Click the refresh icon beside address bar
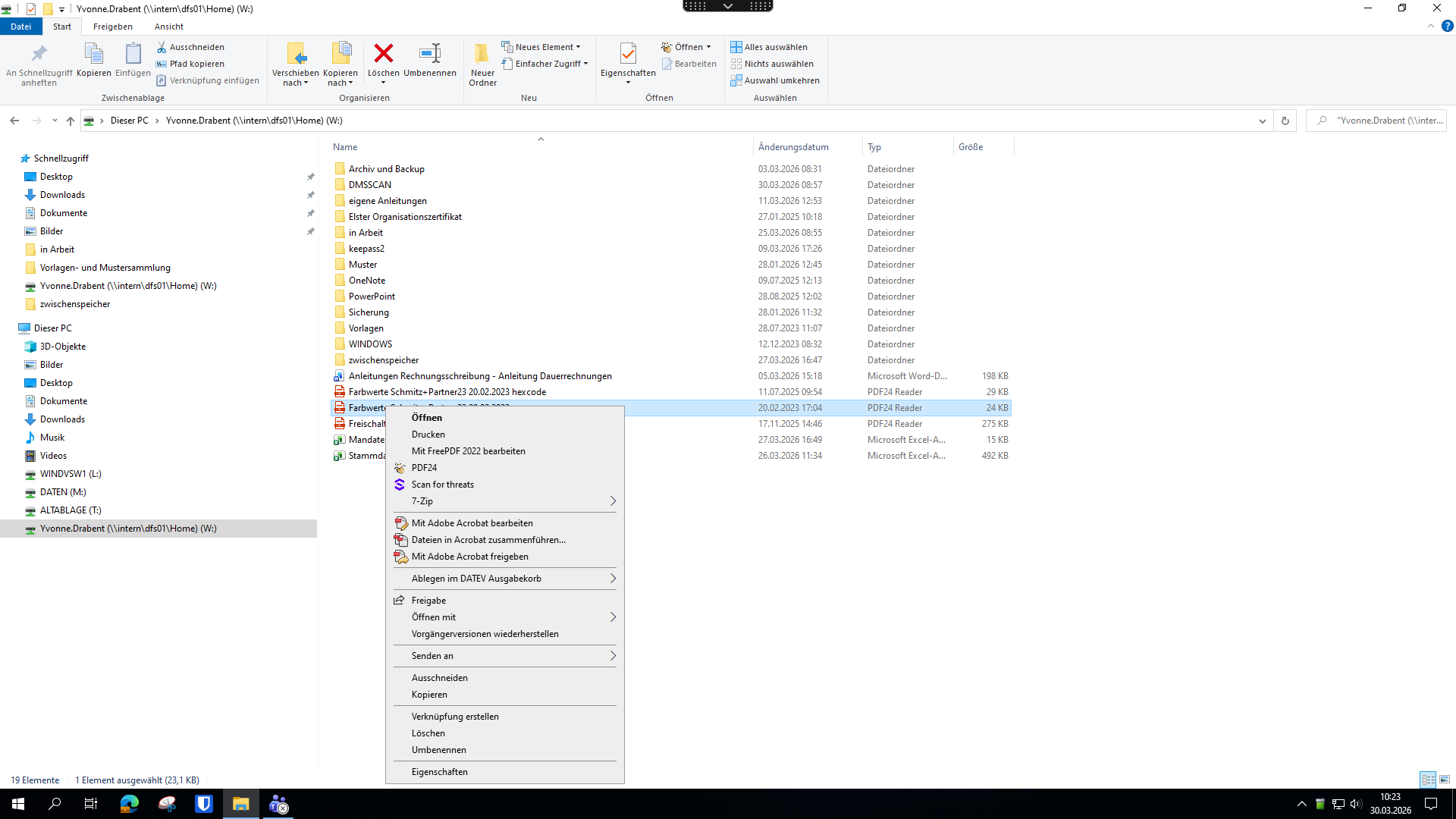 (1285, 121)
